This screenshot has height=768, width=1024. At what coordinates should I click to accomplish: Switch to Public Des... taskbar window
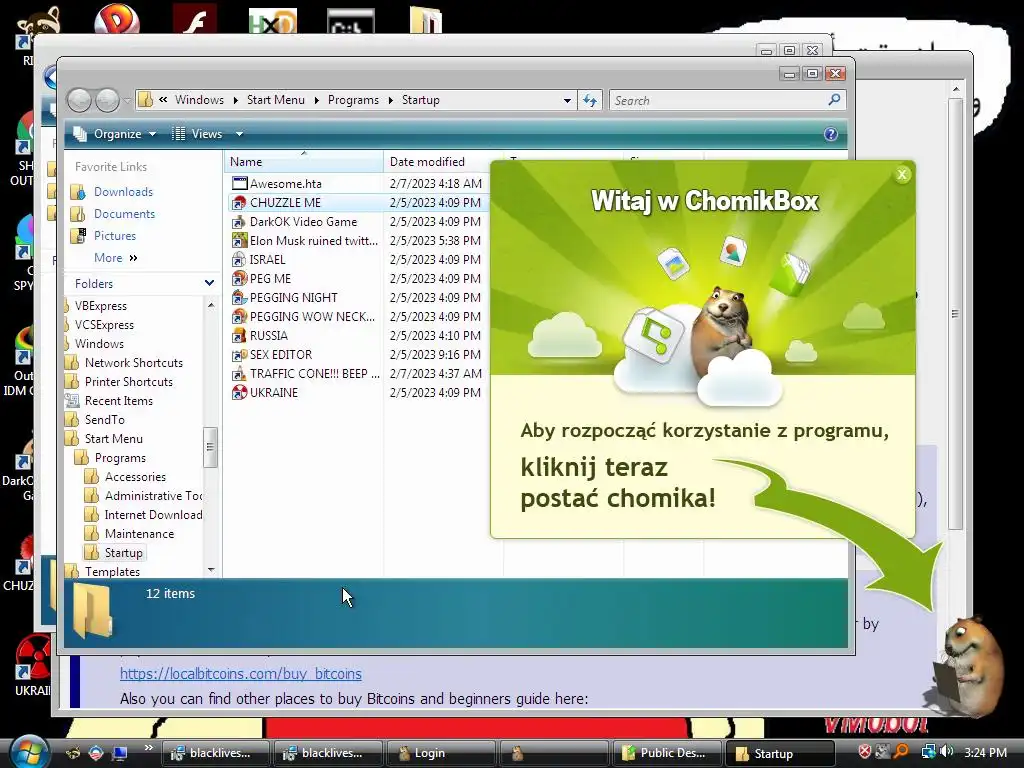click(666, 753)
